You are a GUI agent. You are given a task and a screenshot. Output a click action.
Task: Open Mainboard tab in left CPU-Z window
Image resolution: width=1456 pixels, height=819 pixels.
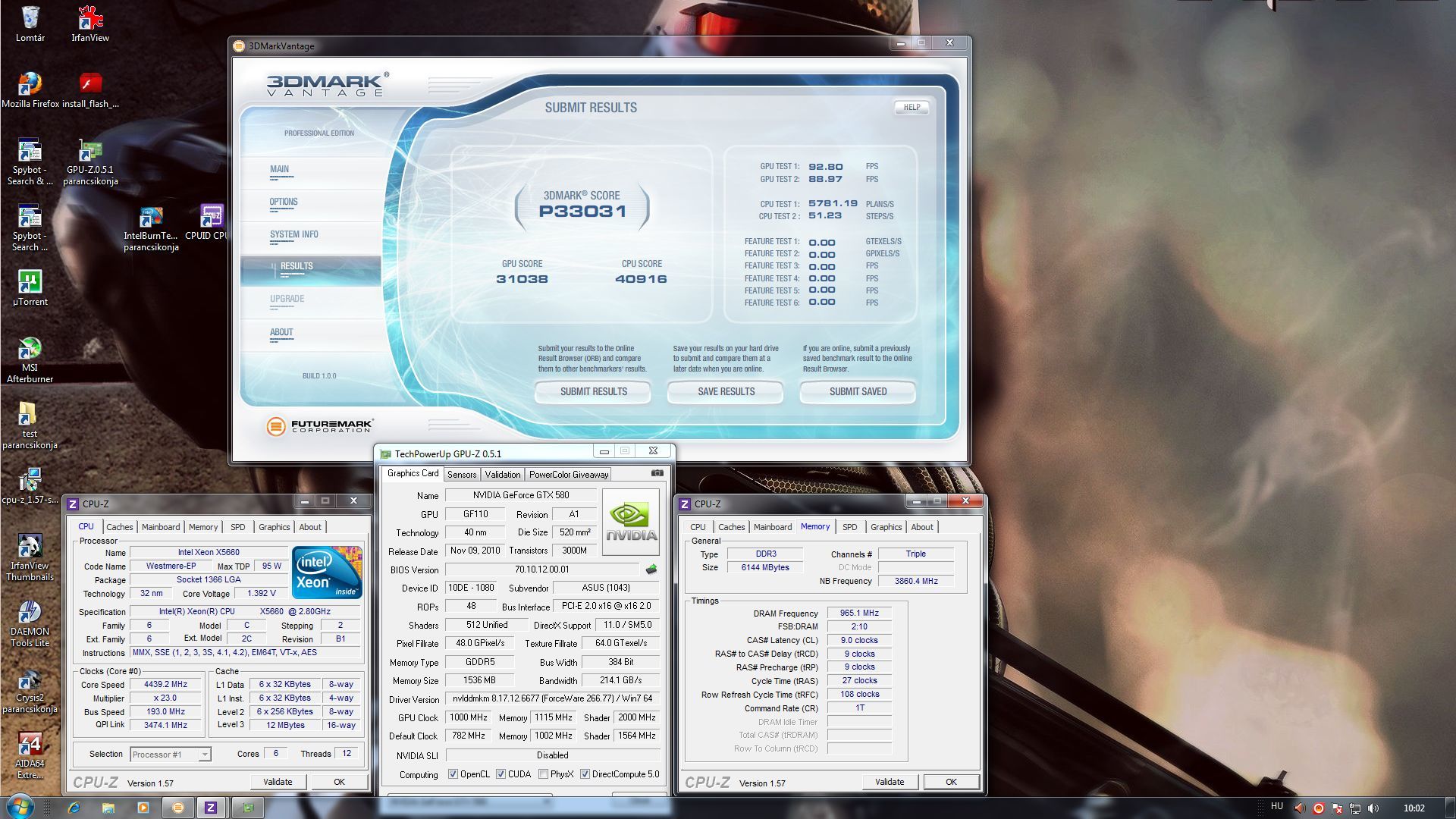click(161, 527)
